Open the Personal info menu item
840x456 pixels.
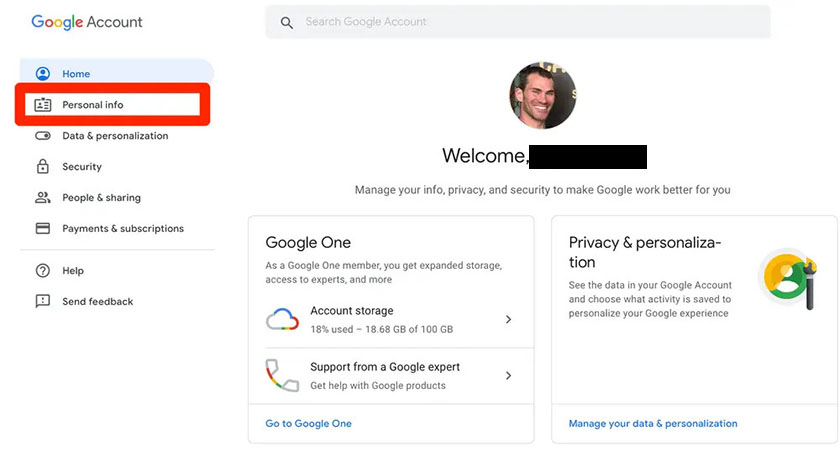point(93,105)
